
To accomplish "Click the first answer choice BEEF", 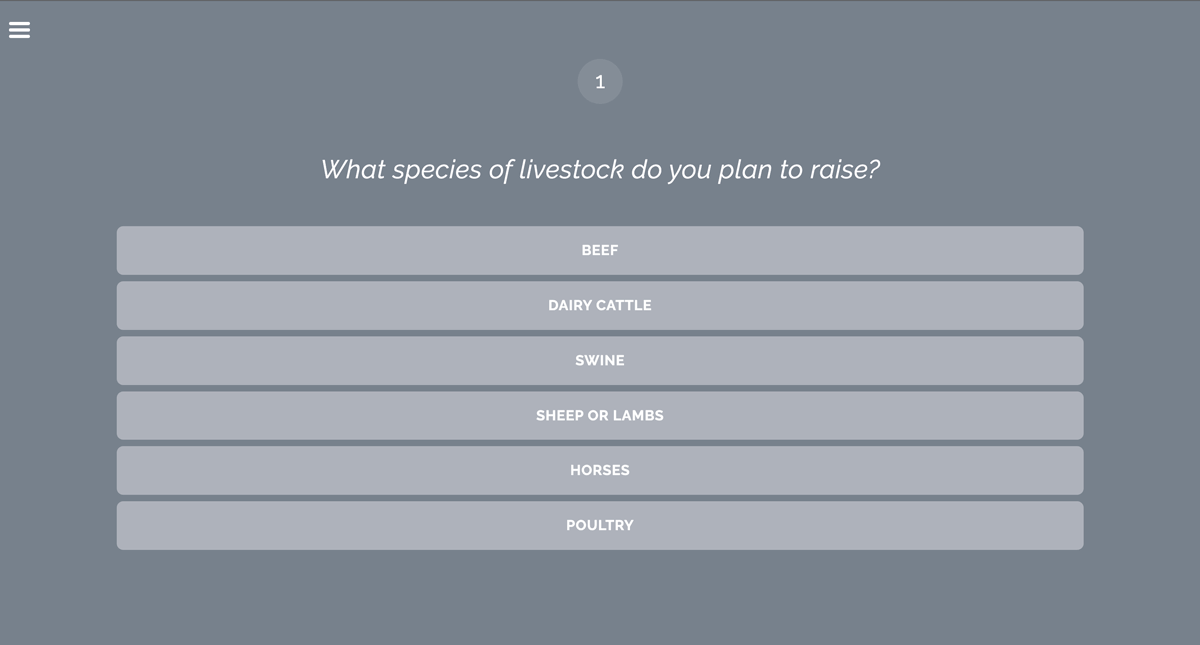I will click(600, 250).
